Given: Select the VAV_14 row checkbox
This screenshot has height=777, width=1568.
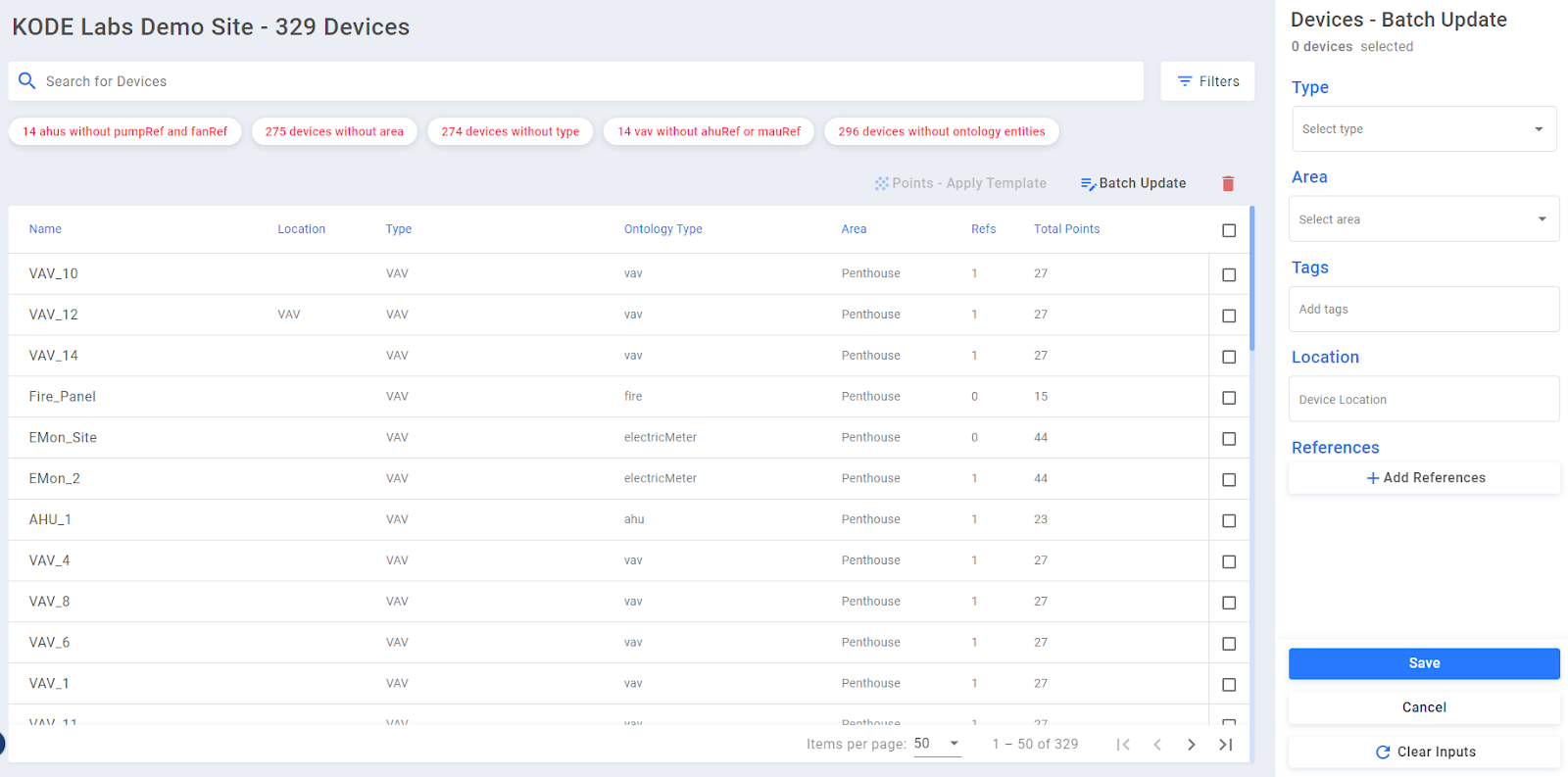Looking at the screenshot, I should (1229, 358).
